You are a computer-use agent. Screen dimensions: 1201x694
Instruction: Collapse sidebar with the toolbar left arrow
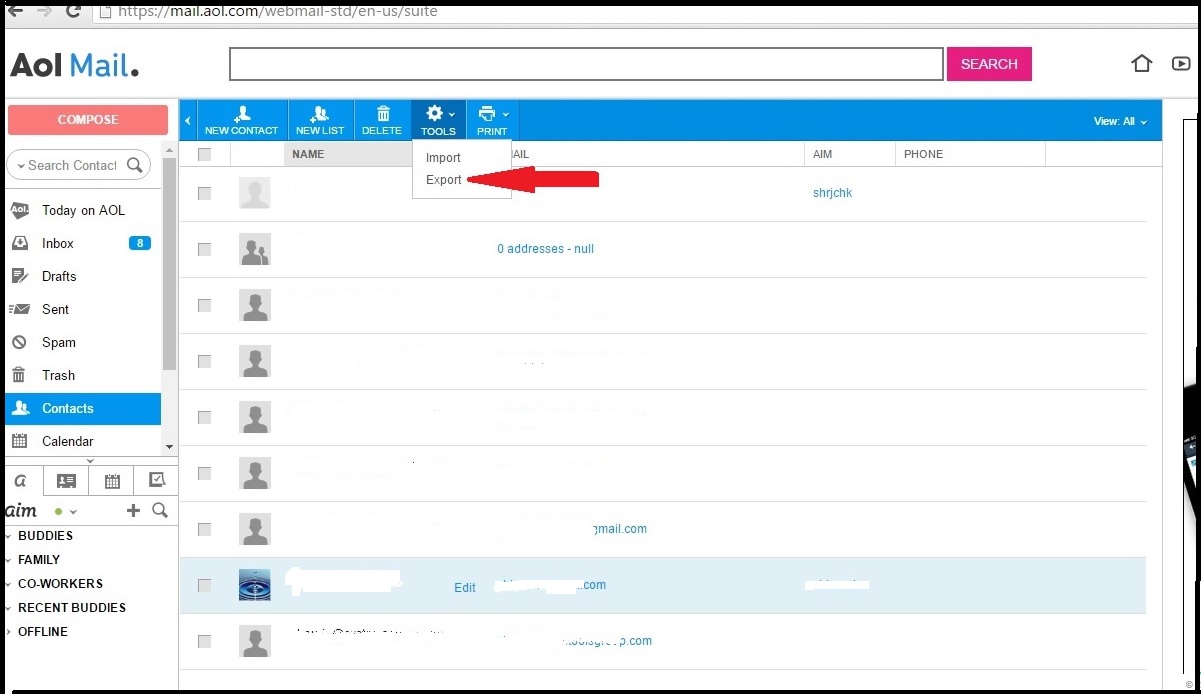coord(188,120)
